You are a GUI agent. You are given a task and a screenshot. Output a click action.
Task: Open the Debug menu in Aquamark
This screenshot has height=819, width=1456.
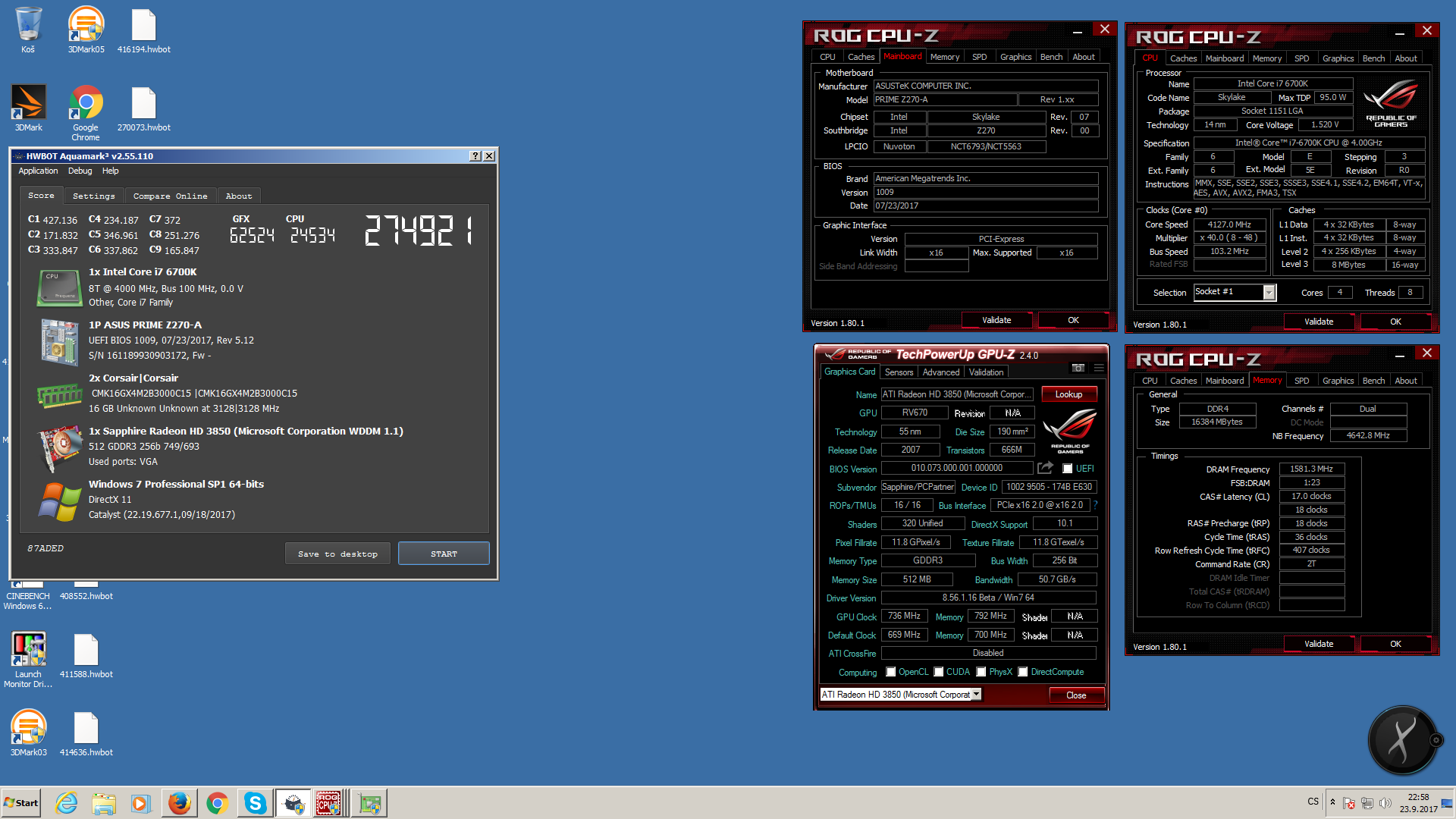click(x=80, y=171)
